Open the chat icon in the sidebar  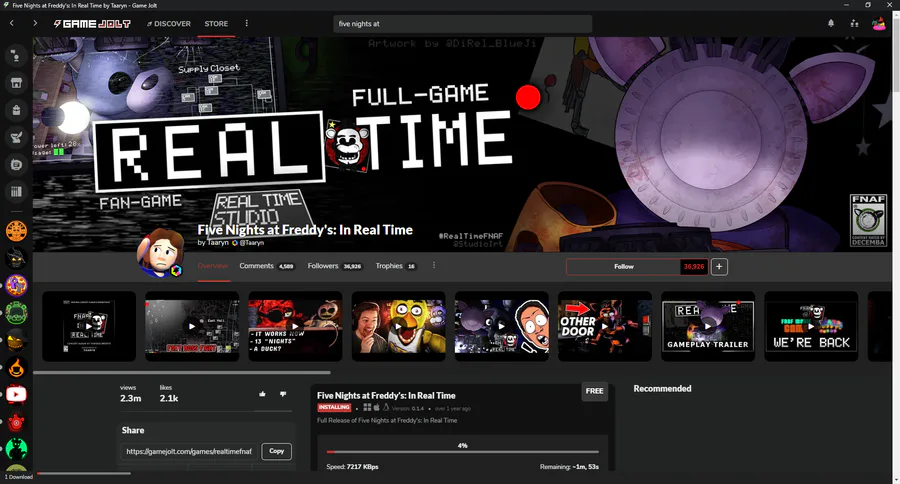16,56
